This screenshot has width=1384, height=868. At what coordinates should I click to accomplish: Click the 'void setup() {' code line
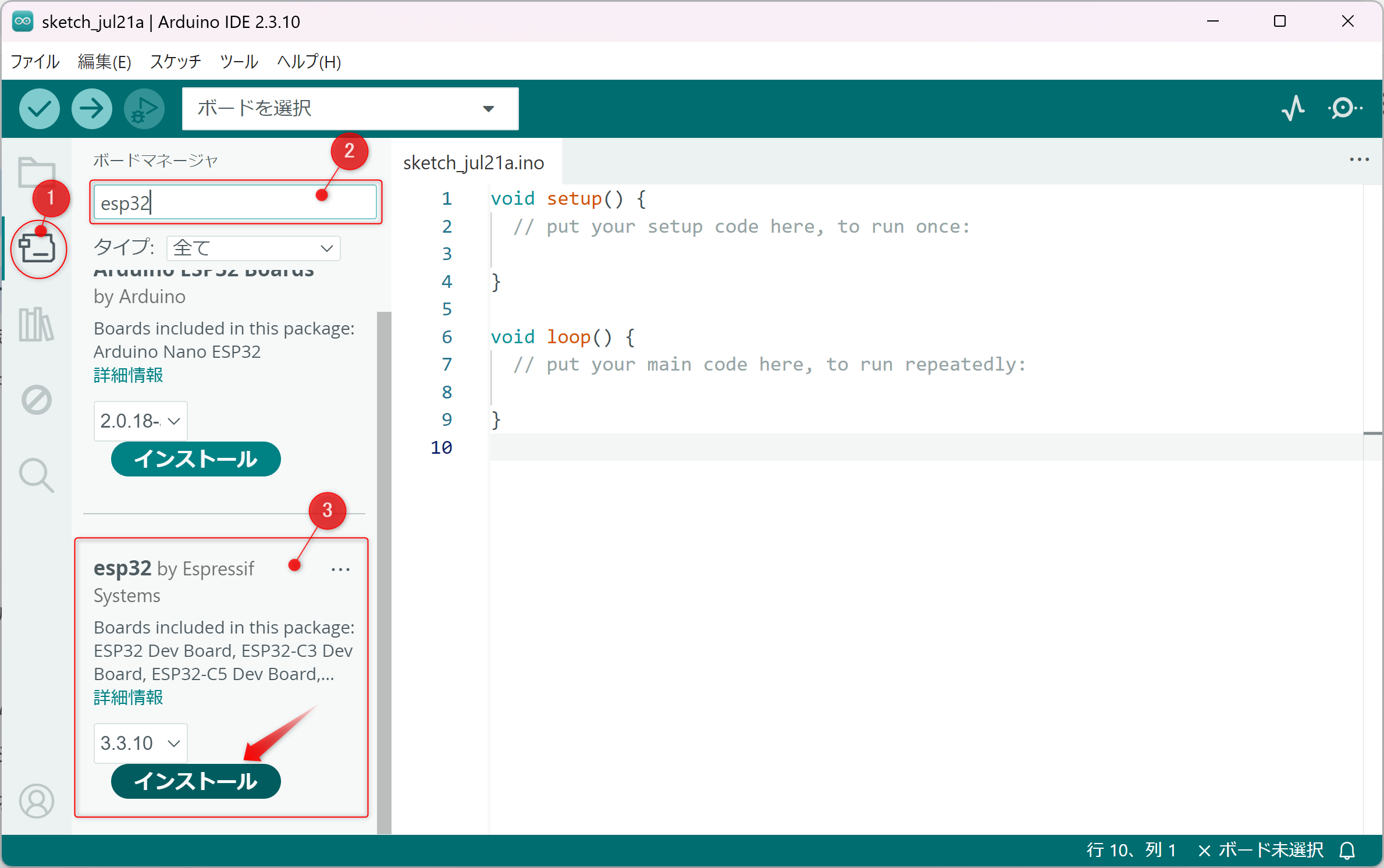click(568, 199)
